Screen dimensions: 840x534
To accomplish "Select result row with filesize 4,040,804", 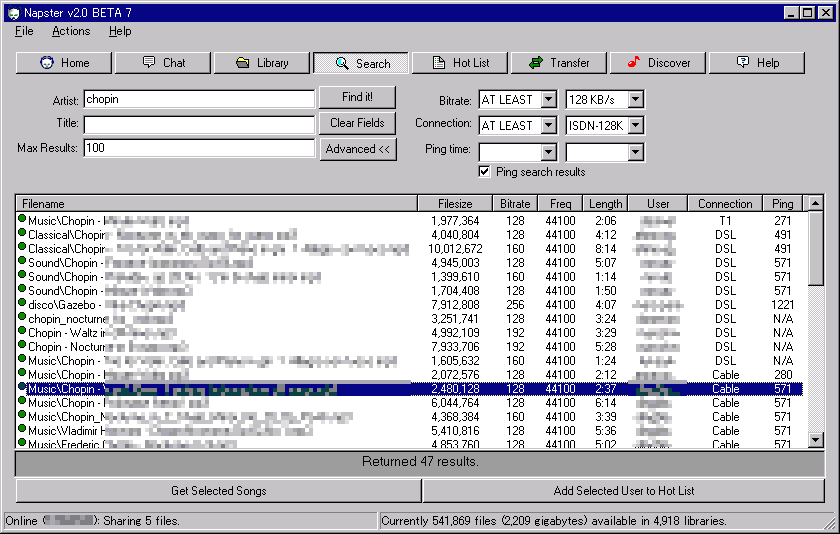I will pos(410,235).
